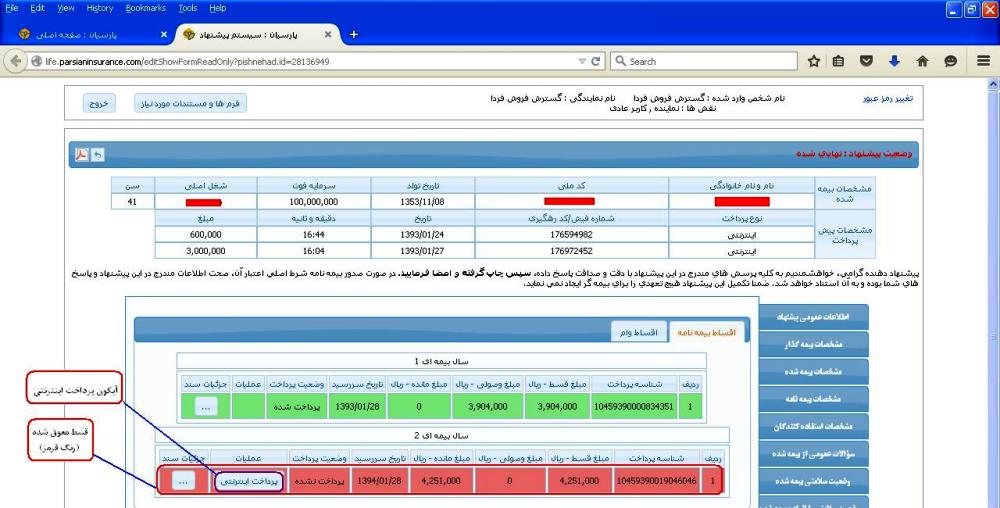Switch to the پارسیان : سیستم پیشنهاد tab
The image size is (1000, 508).
pyautogui.click(x=255, y=34)
